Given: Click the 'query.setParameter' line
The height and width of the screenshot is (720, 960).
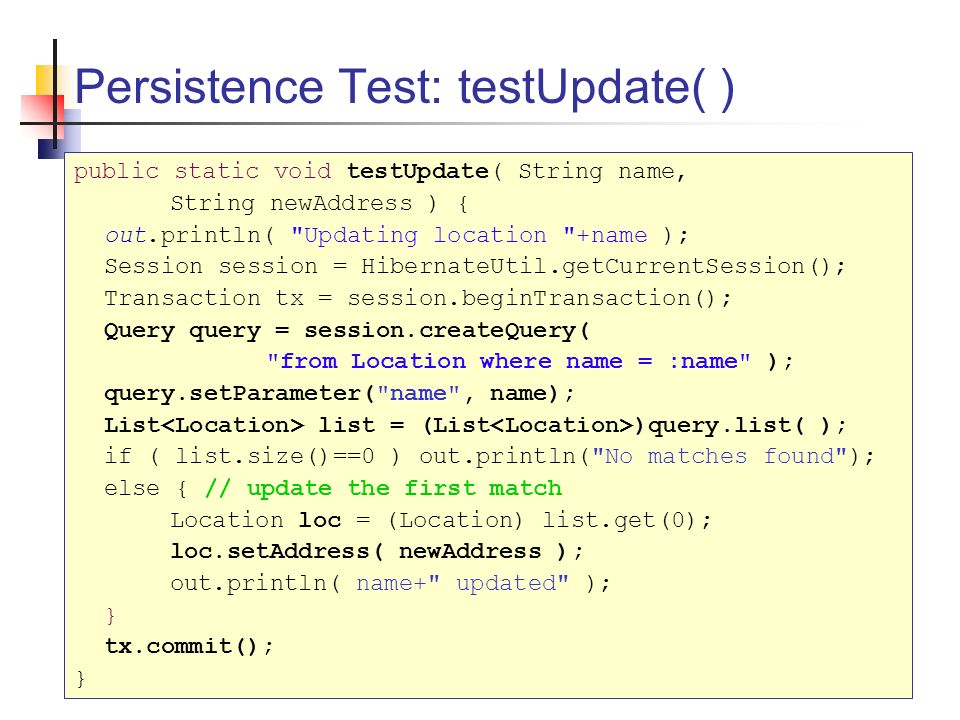Looking at the screenshot, I should tap(339, 393).
